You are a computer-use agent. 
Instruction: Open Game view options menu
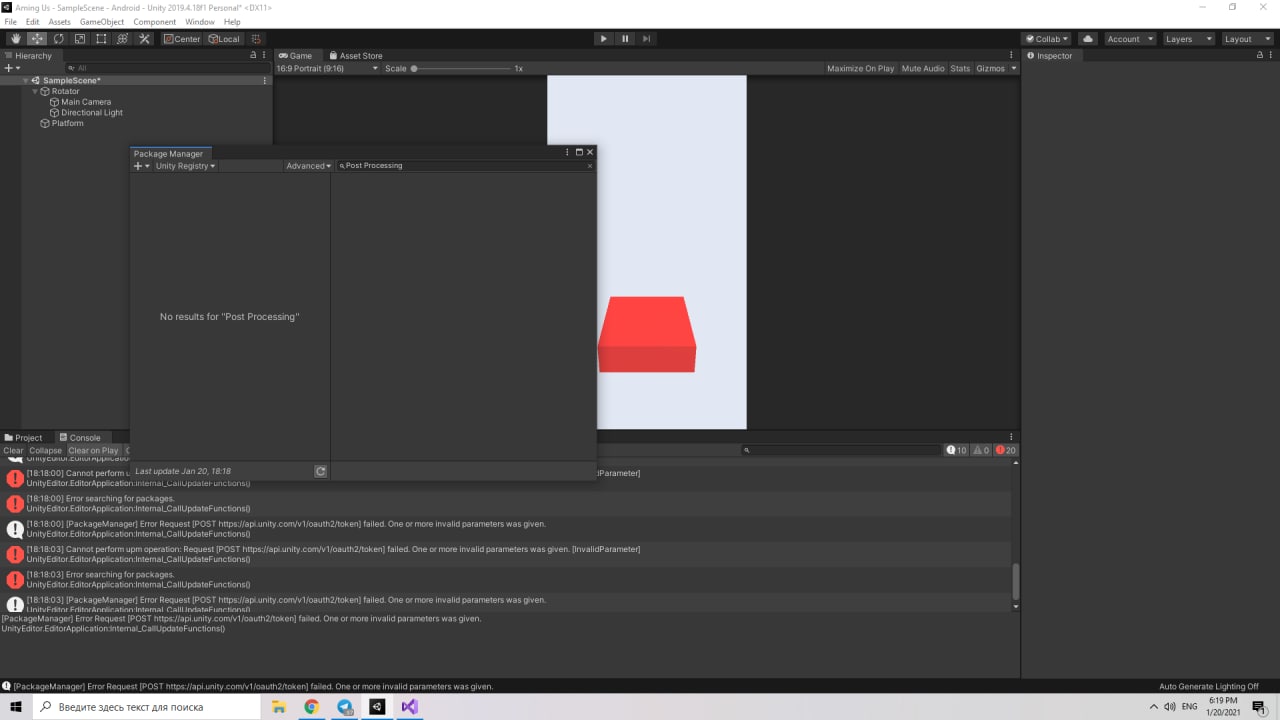(1012, 55)
